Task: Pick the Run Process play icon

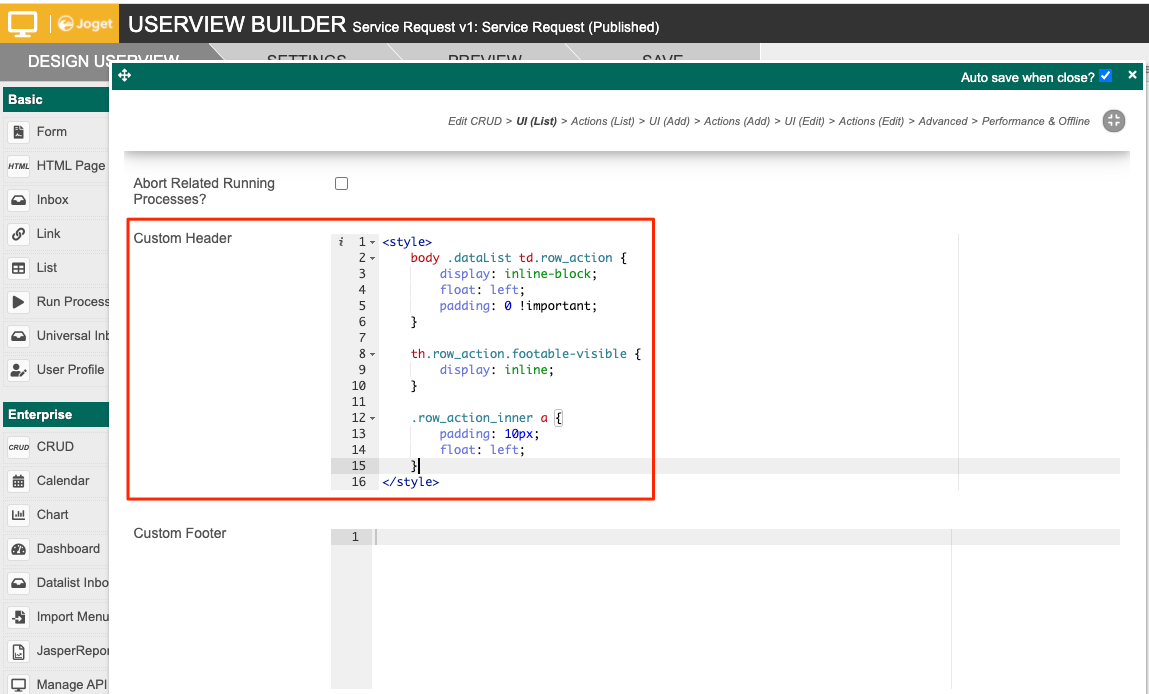Action: 19,302
